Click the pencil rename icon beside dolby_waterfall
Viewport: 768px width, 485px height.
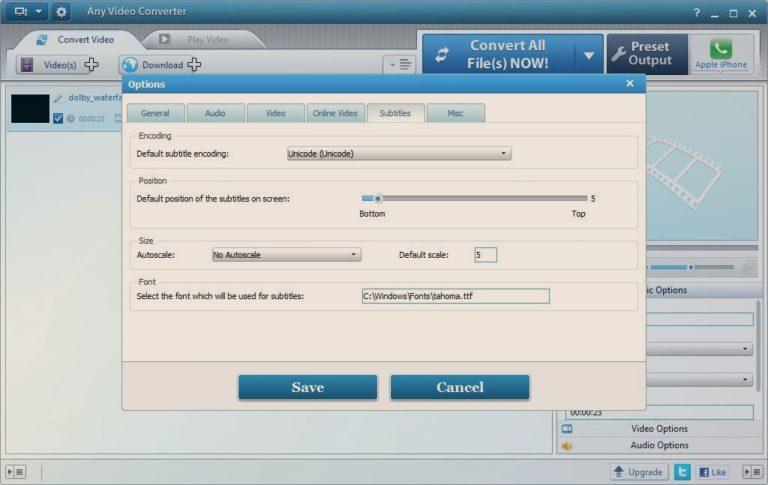tap(59, 98)
